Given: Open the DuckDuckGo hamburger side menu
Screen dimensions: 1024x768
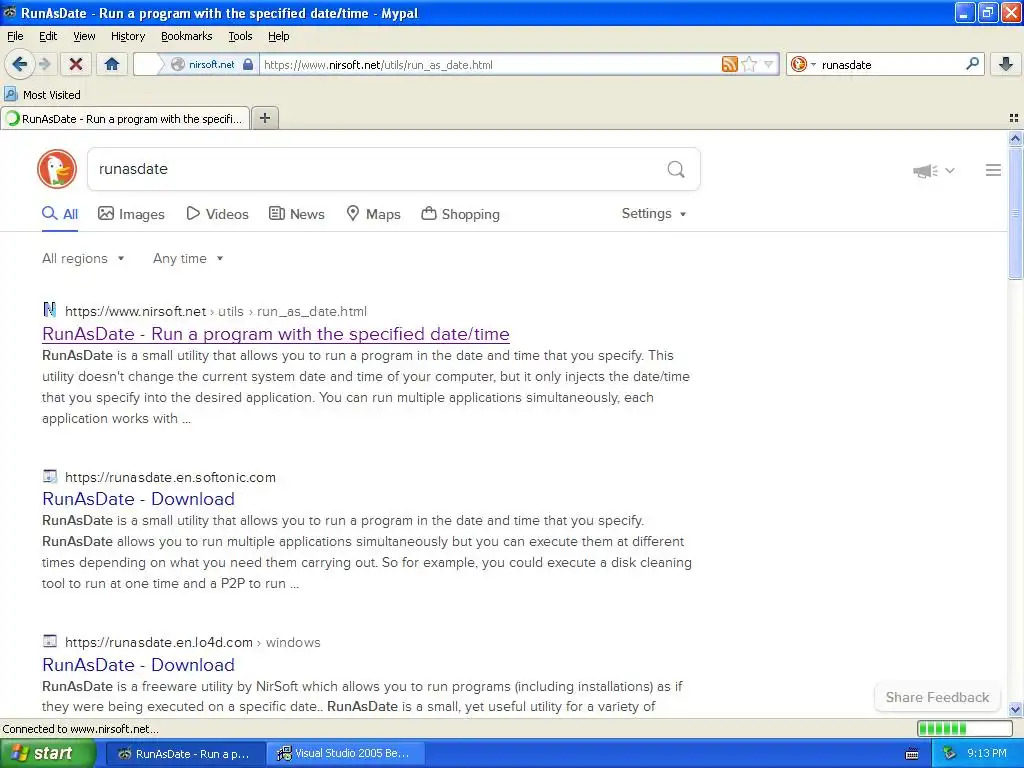Looking at the screenshot, I should click(x=993, y=170).
